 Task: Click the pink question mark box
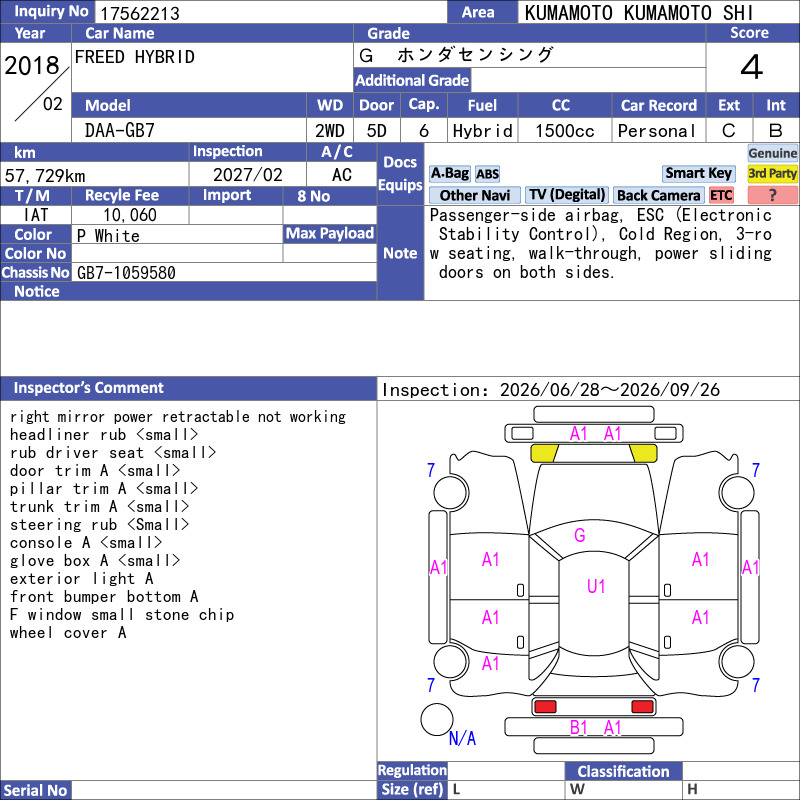772,195
